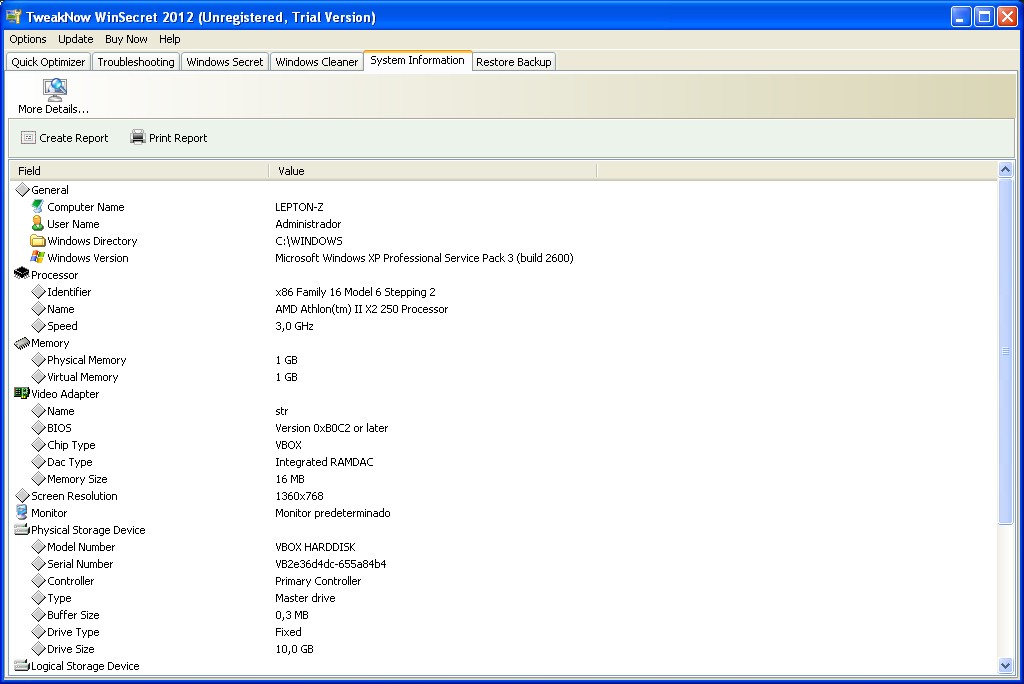Click the value 'VBOX HARDDISK'

tap(315, 547)
